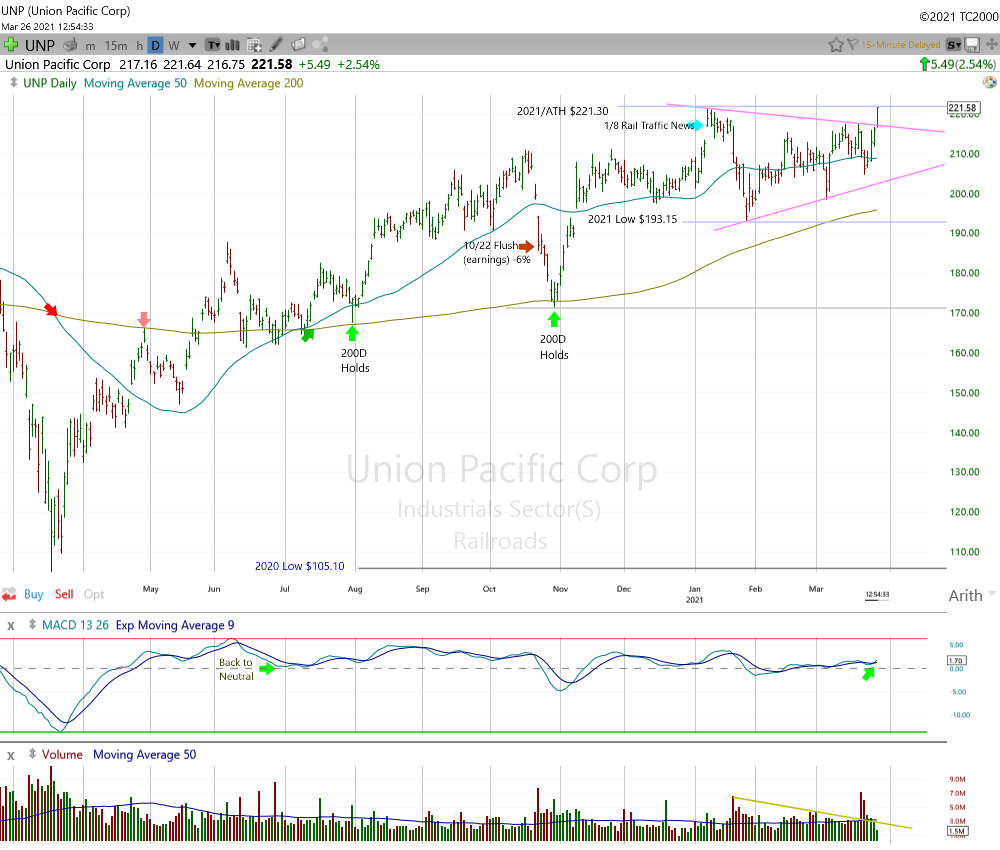The height and width of the screenshot is (850, 1000).
Task: Click the '2021/ATH $221.30' annotation
Action: click(562, 111)
